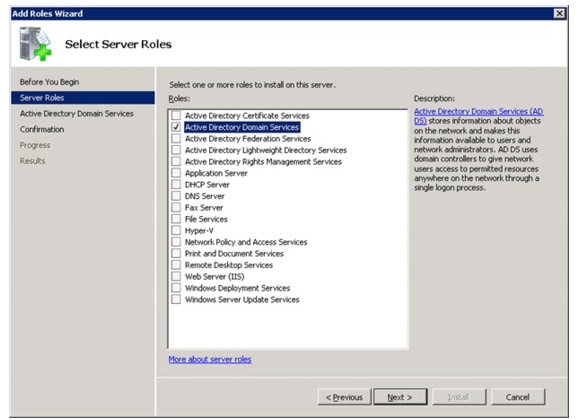Select Active Directory Certificate Services label
The width and height of the screenshot is (588, 420).
click(x=247, y=116)
